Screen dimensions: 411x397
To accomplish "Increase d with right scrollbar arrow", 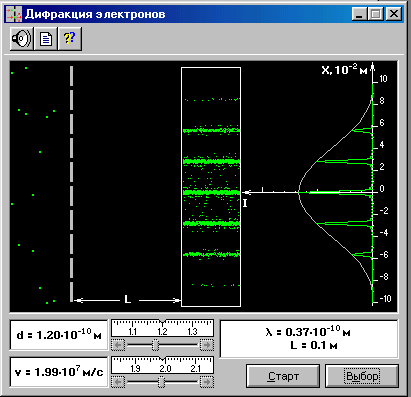I will click(x=207, y=345).
